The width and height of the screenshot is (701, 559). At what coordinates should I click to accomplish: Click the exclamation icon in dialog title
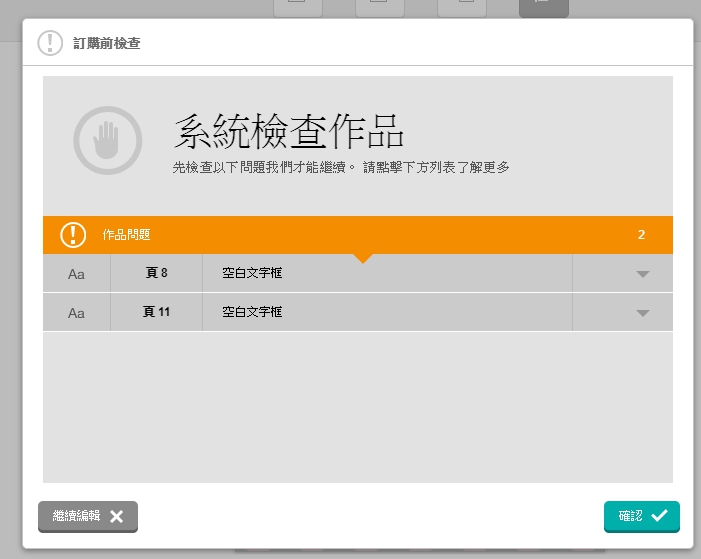[50, 43]
